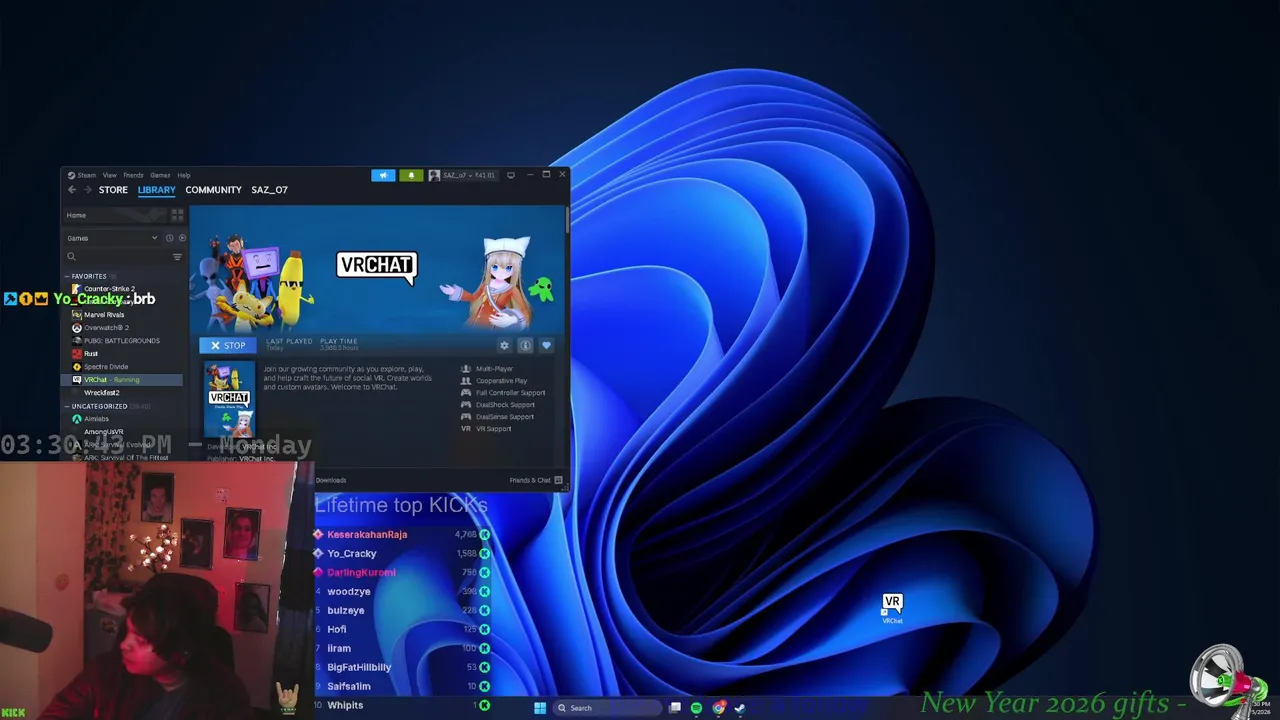Open the Help menu
Image resolution: width=1280 pixels, height=720 pixels.
coord(184,175)
